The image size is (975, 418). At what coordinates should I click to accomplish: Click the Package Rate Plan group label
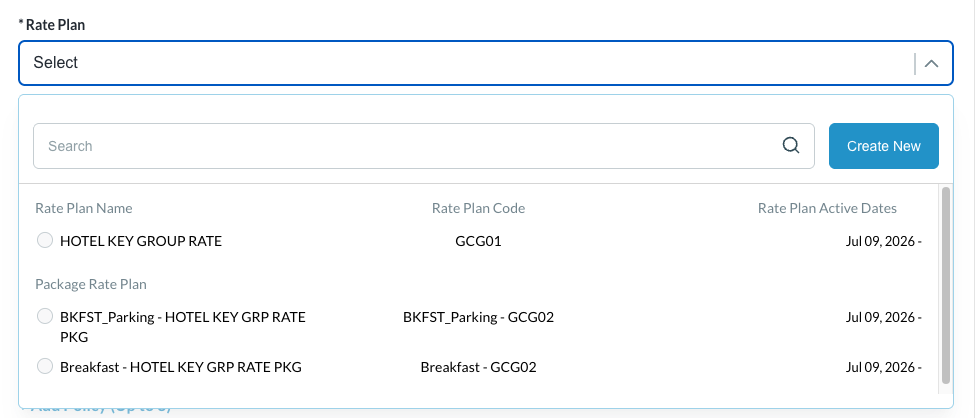click(91, 284)
